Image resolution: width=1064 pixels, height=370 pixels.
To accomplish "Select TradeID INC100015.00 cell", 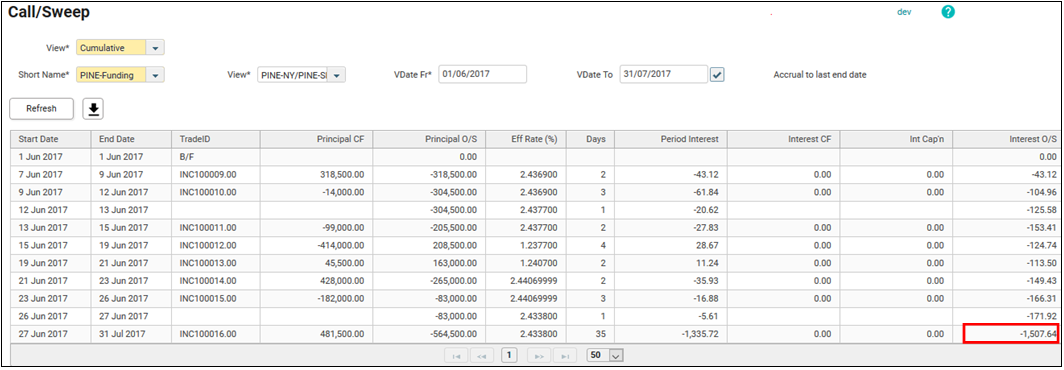I will coord(216,298).
